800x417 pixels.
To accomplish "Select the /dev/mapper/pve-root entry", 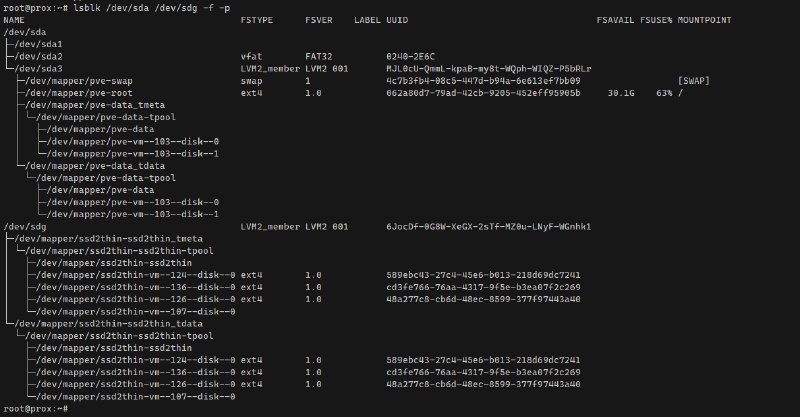I will click(79, 93).
